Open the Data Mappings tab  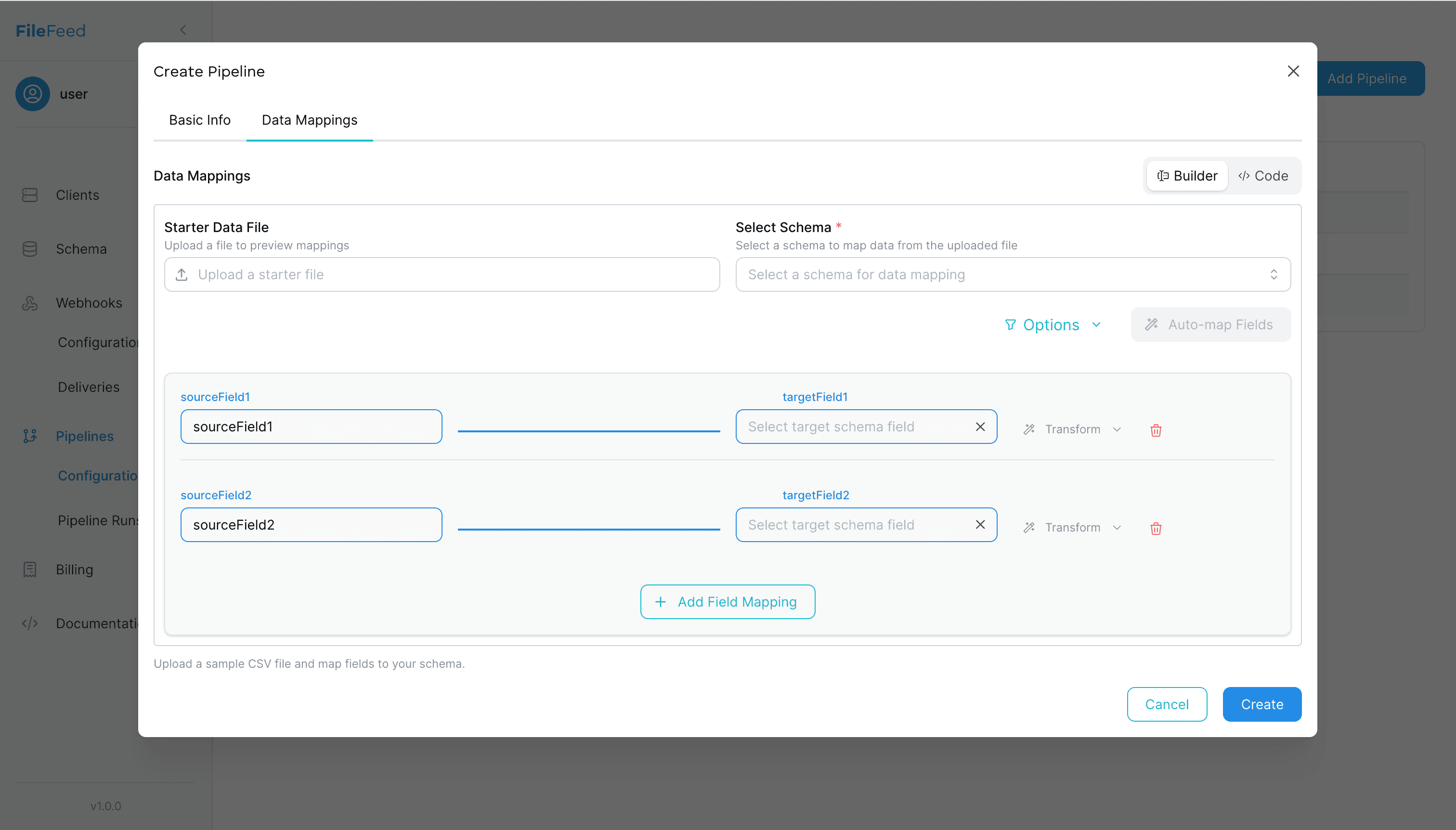(309, 120)
